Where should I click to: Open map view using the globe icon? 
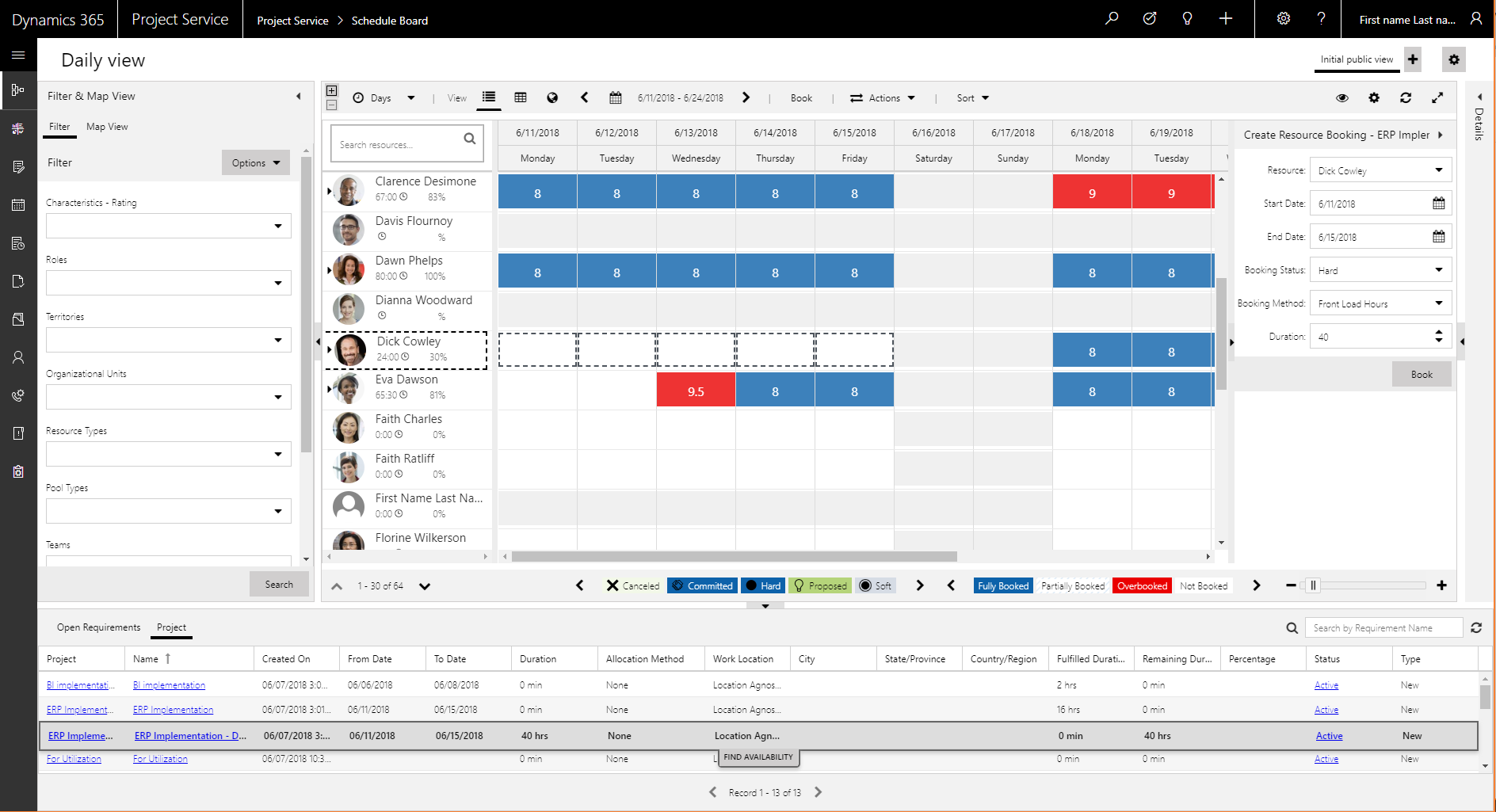[552, 97]
